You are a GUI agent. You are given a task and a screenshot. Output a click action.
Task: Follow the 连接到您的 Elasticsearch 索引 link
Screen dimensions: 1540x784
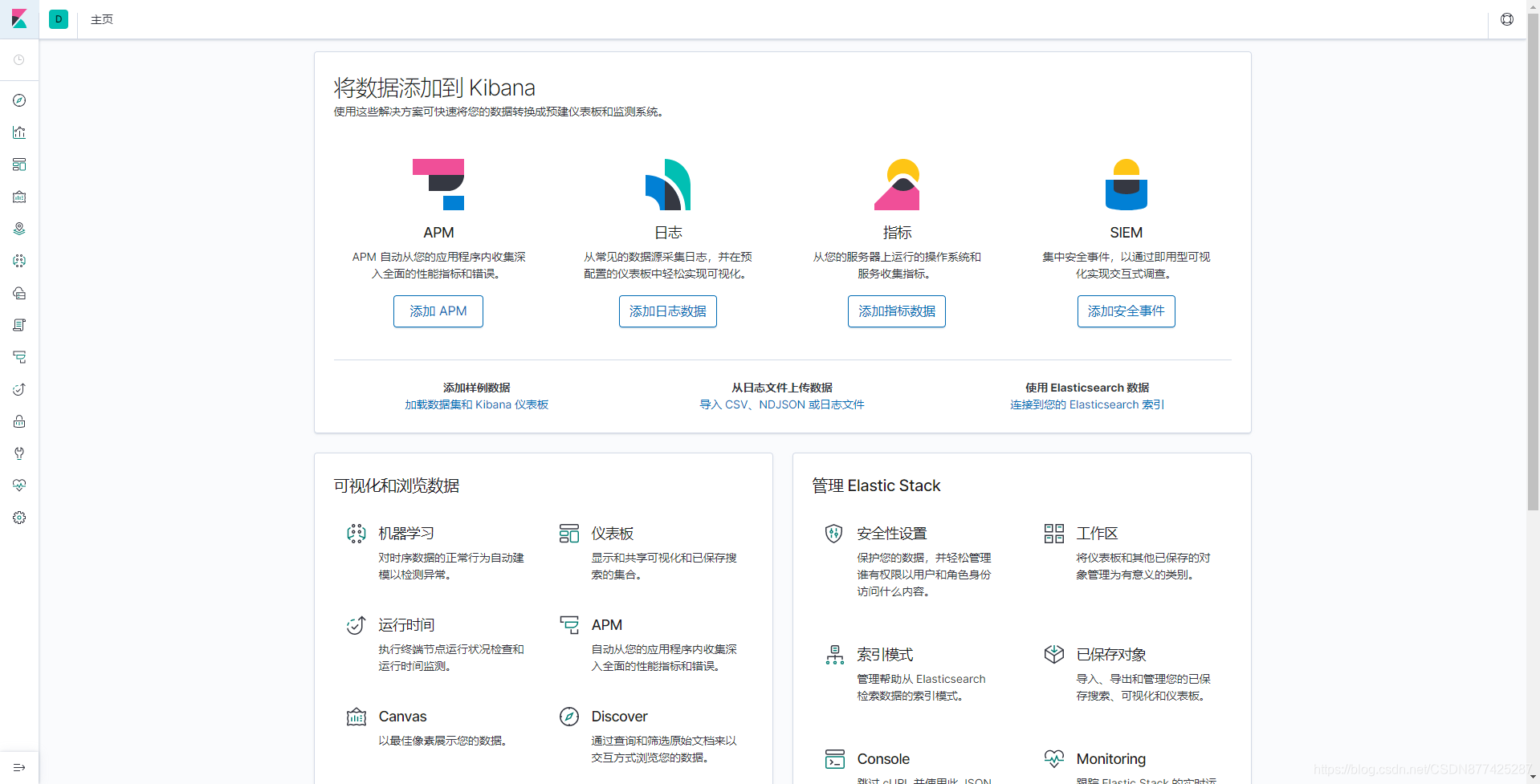(1086, 404)
